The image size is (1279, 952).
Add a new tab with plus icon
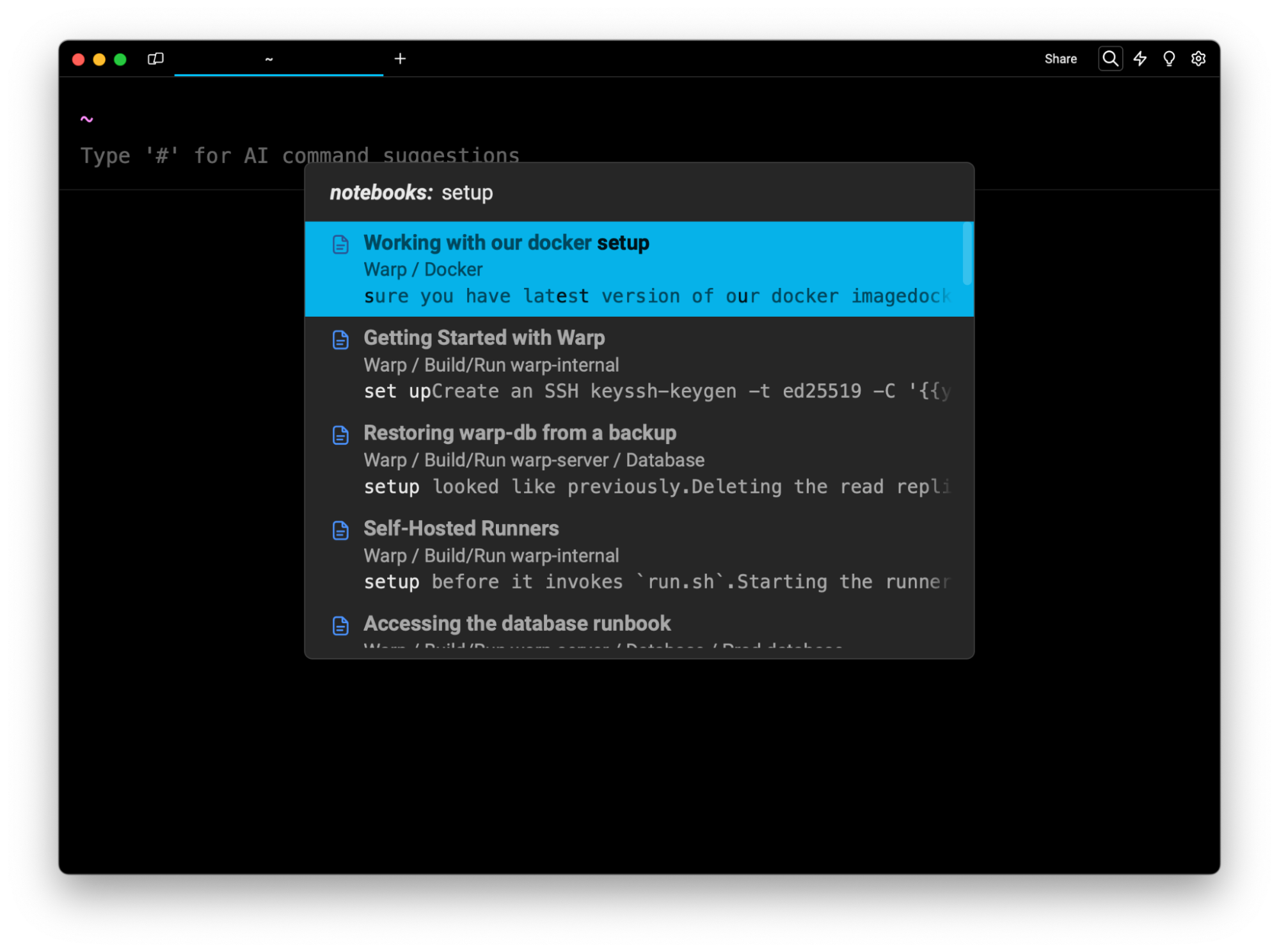pyautogui.click(x=400, y=59)
